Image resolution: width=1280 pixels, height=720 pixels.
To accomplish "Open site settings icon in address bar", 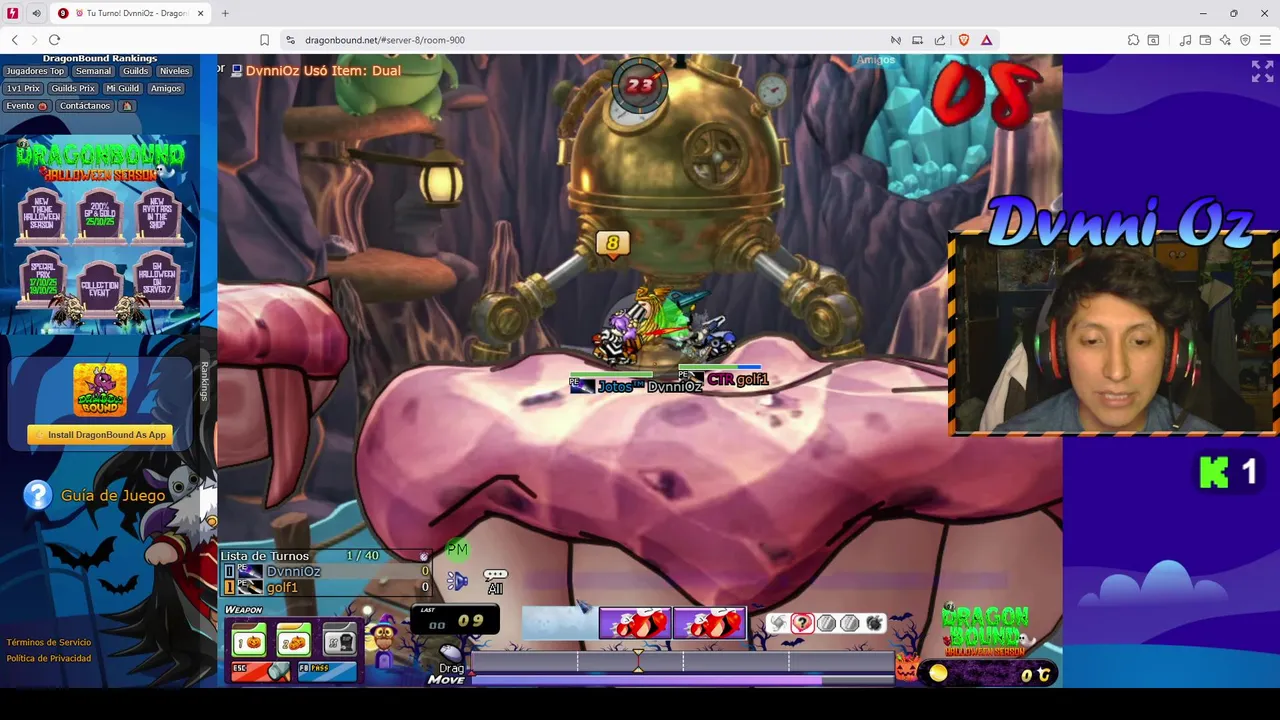I will click(290, 40).
